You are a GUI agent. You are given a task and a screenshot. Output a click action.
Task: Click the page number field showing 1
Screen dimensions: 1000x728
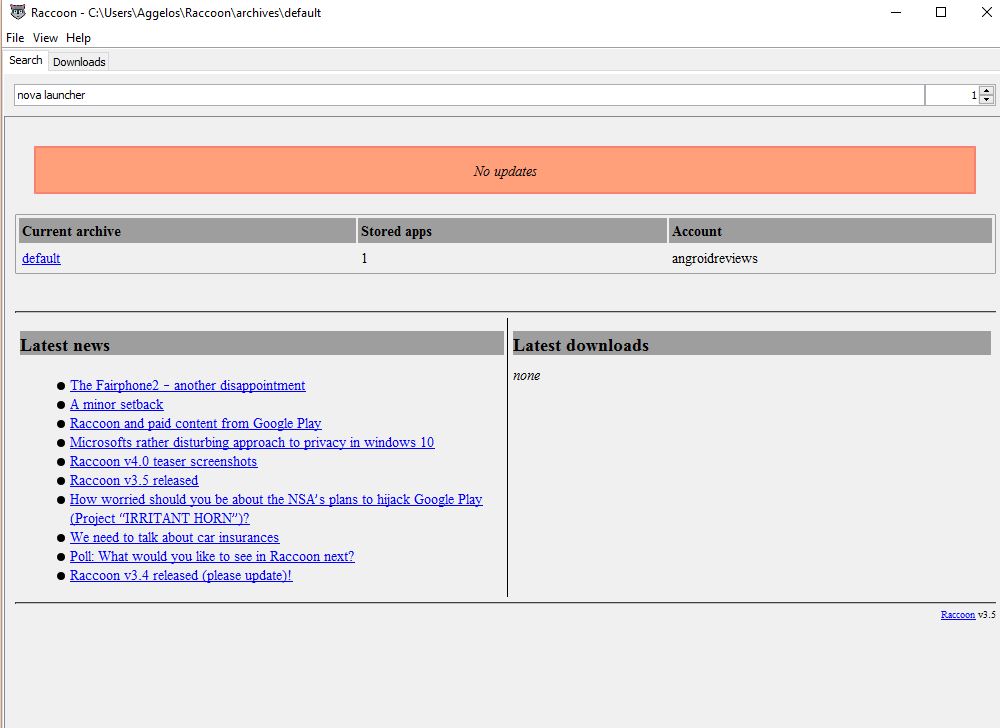click(952, 95)
